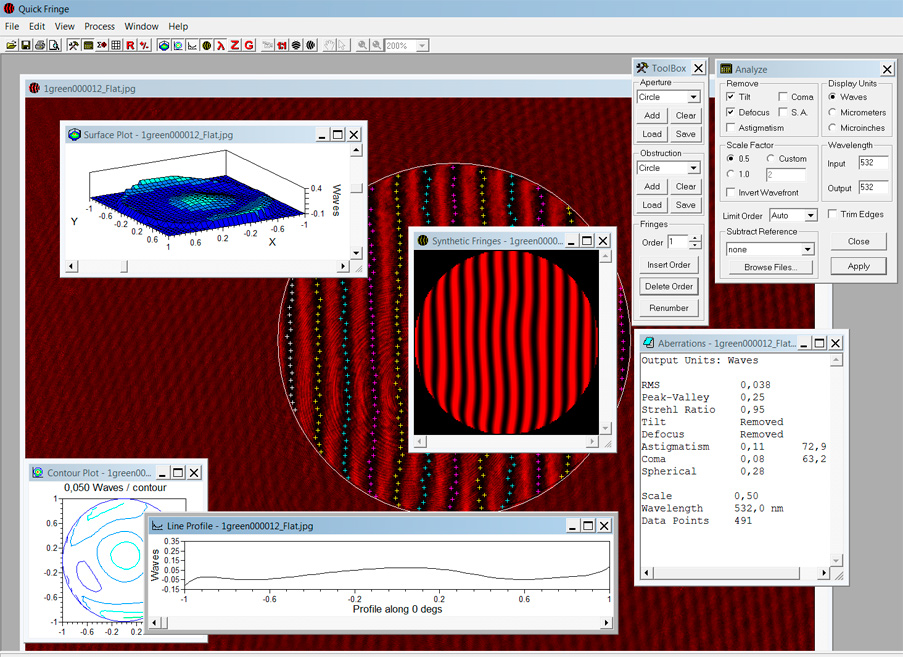
Task: Open the Help menu
Action: (x=179, y=26)
